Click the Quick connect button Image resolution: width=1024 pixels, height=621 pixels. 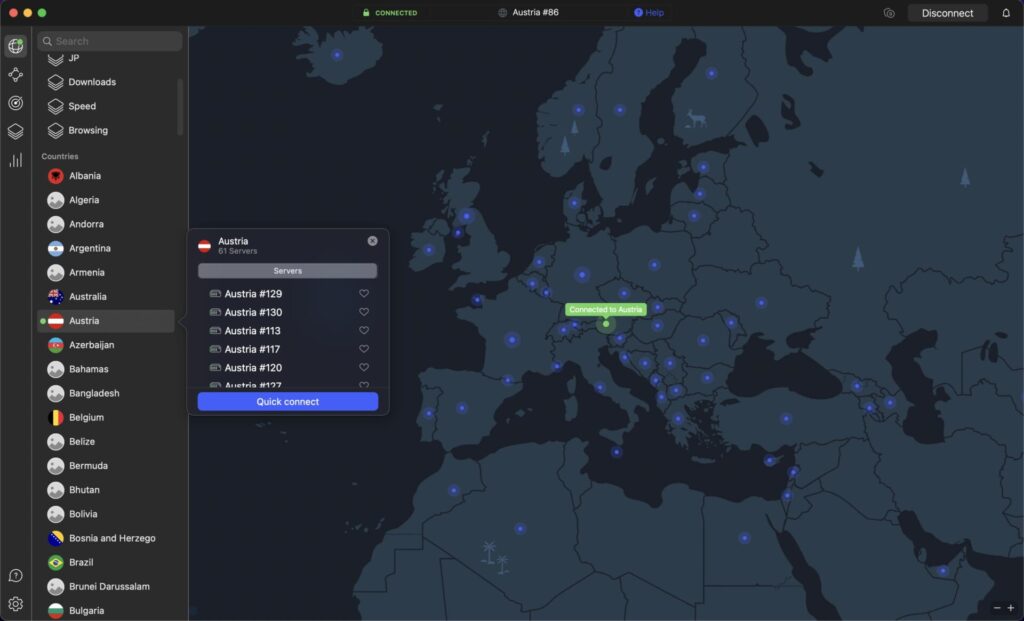[287, 402]
